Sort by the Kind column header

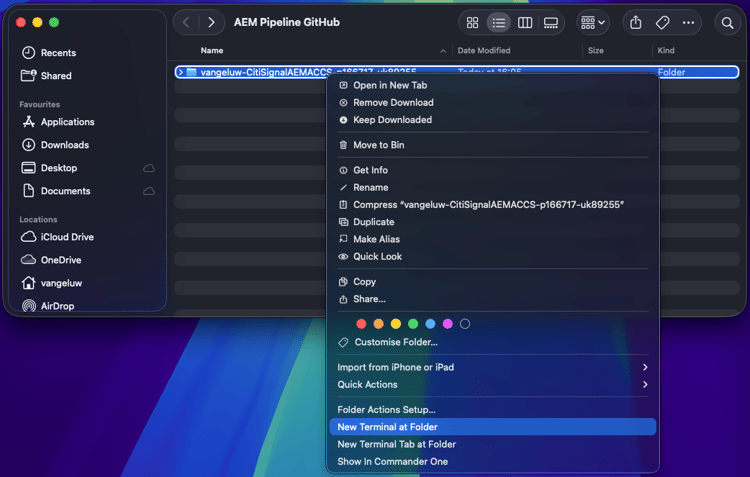click(666, 50)
